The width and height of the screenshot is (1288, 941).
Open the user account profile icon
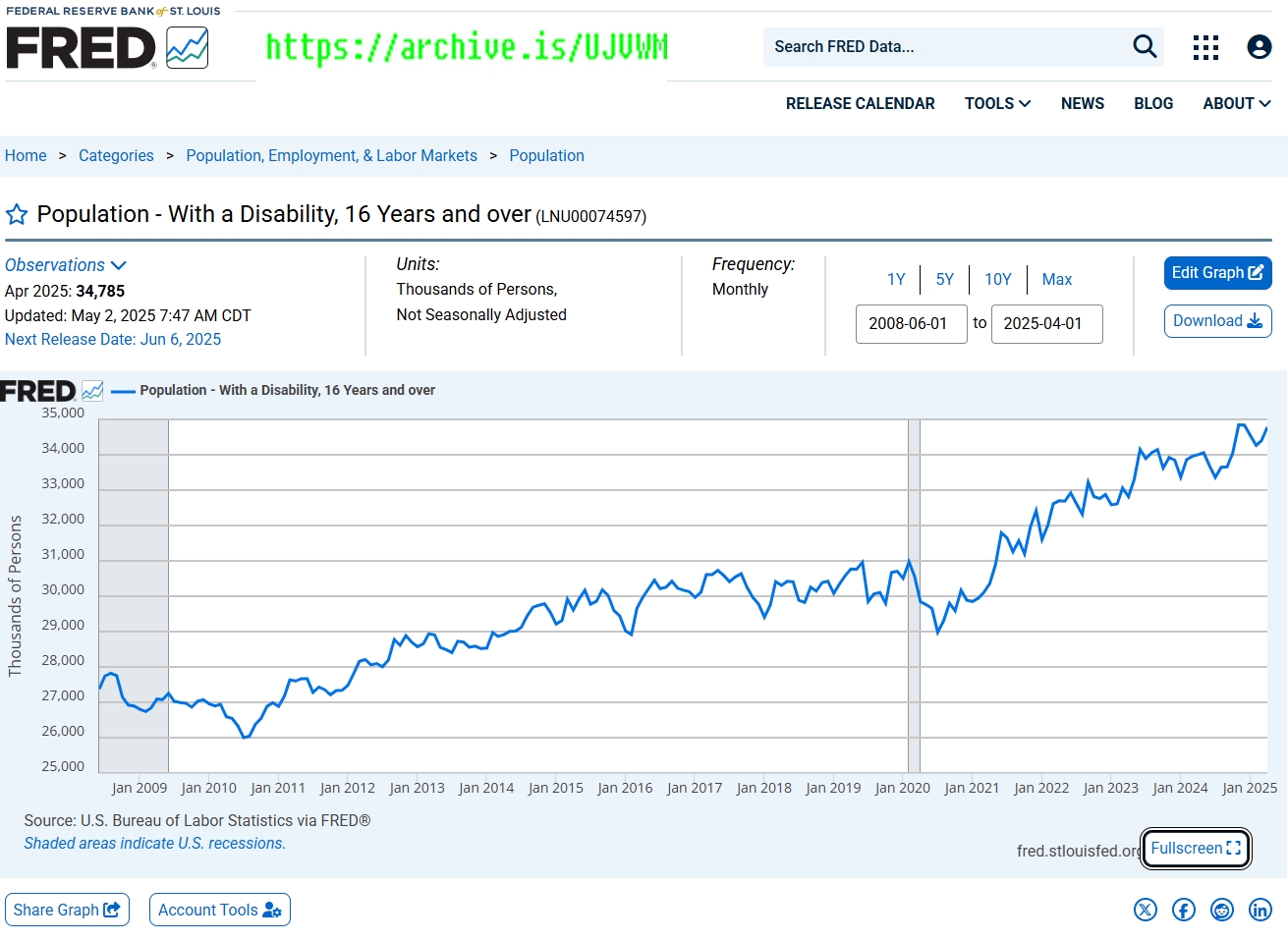1259,47
